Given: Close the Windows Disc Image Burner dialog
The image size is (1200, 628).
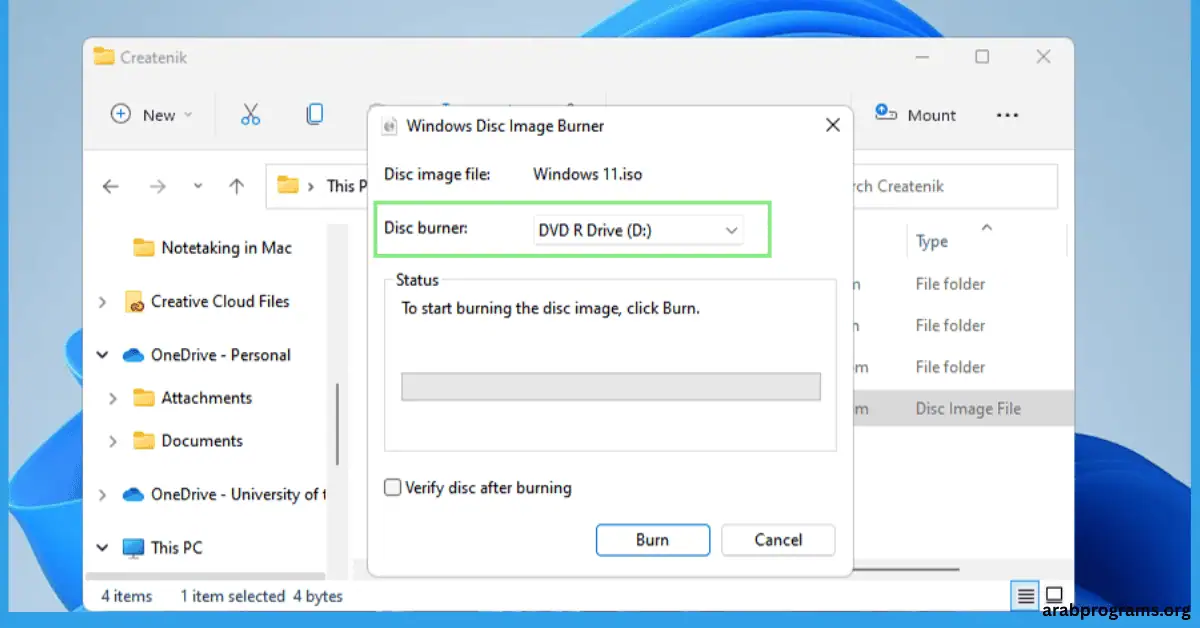Looking at the screenshot, I should 832,125.
